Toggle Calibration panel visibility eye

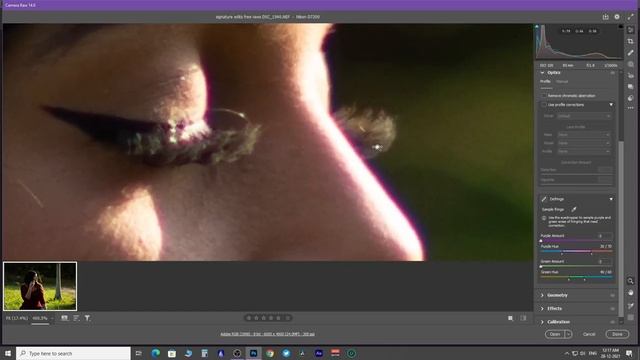[612, 322]
